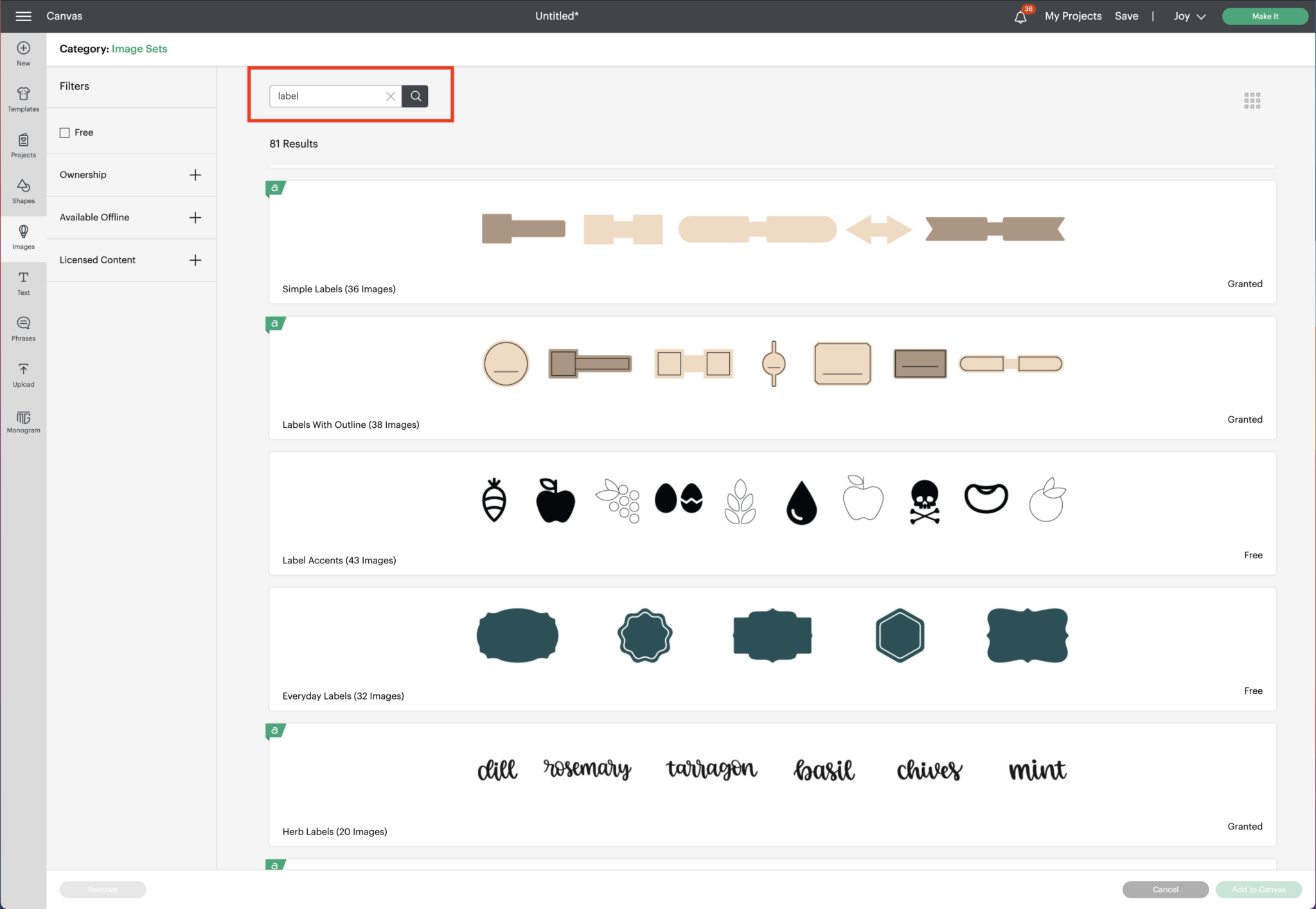Expand the Licensed Content filter

(195, 260)
